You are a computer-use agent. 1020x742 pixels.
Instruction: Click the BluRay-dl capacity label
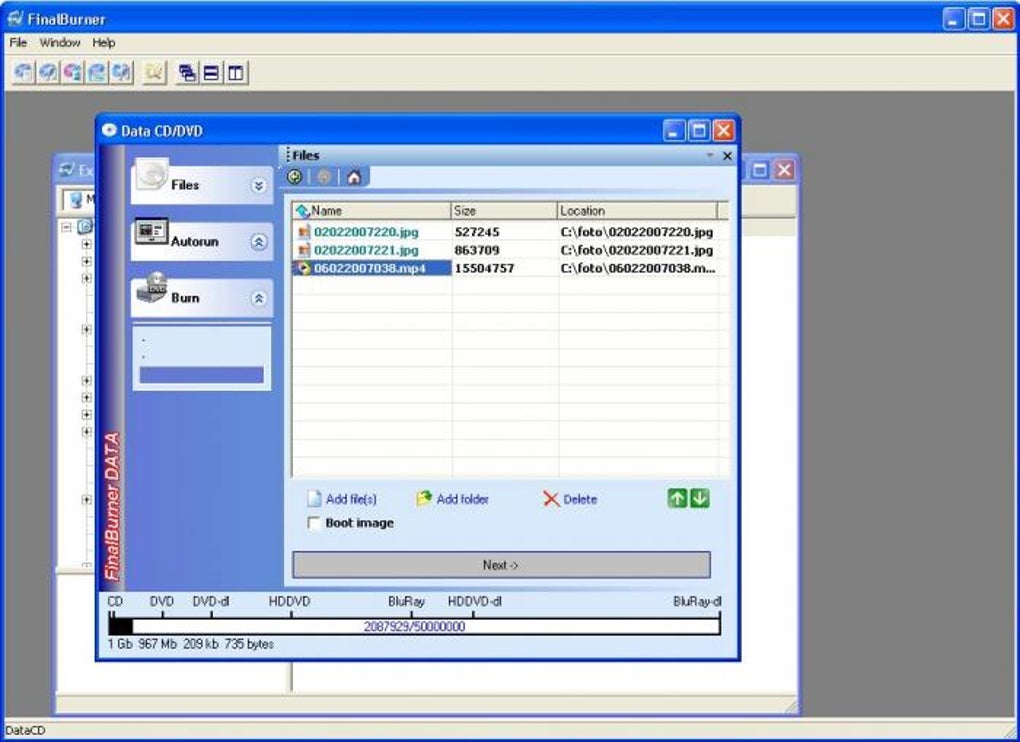pos(697,602)
